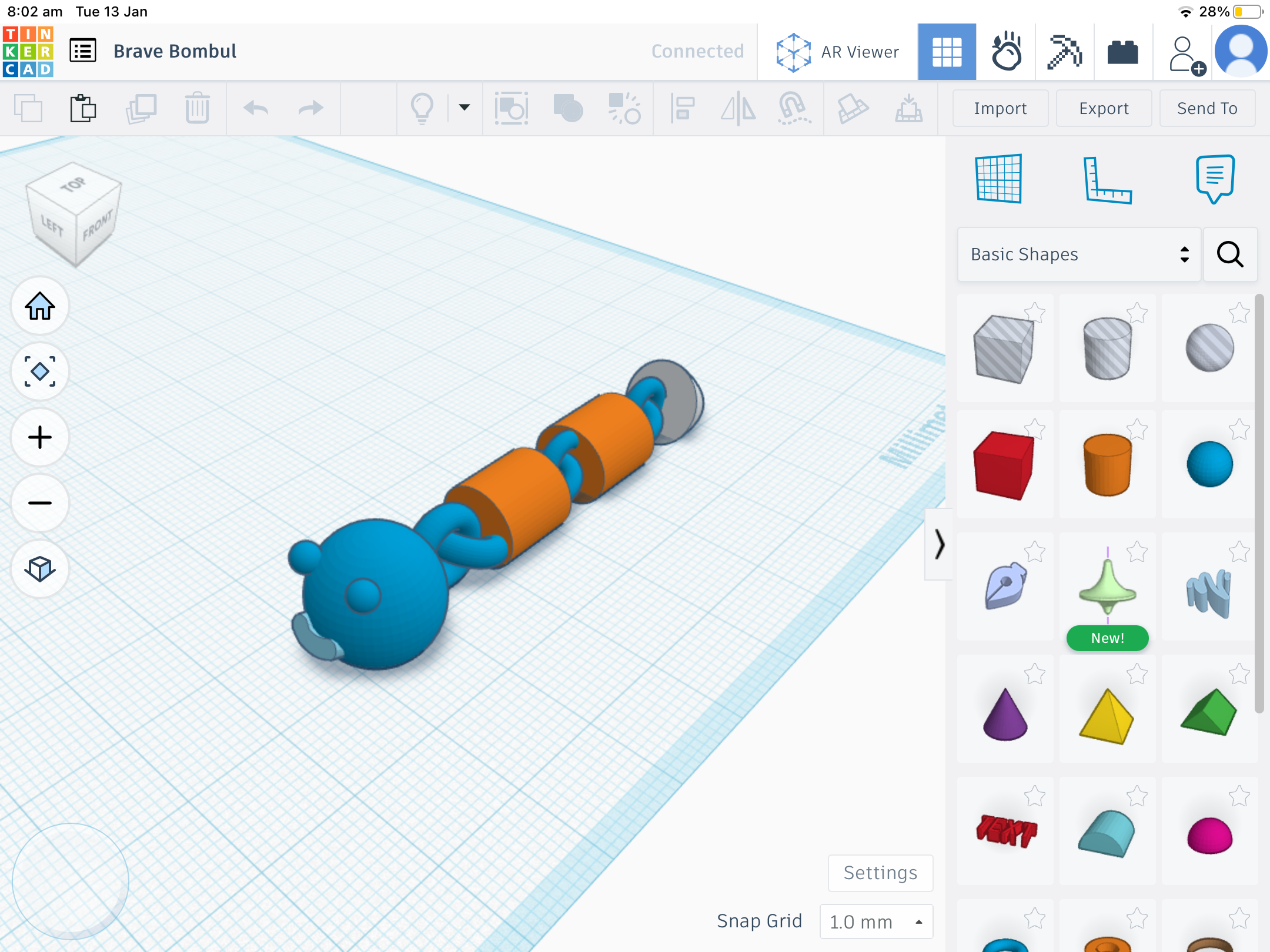
Task: Favorite the yellow Pyramid with star
Action: tap(1137, 674)
